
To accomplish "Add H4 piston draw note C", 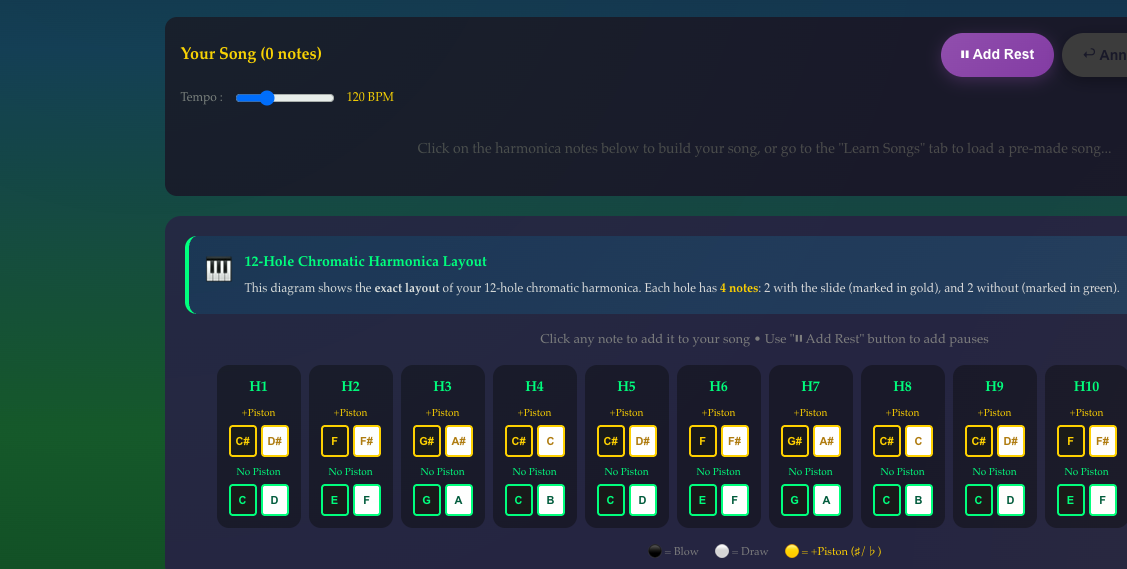I will tap(551, 441).
